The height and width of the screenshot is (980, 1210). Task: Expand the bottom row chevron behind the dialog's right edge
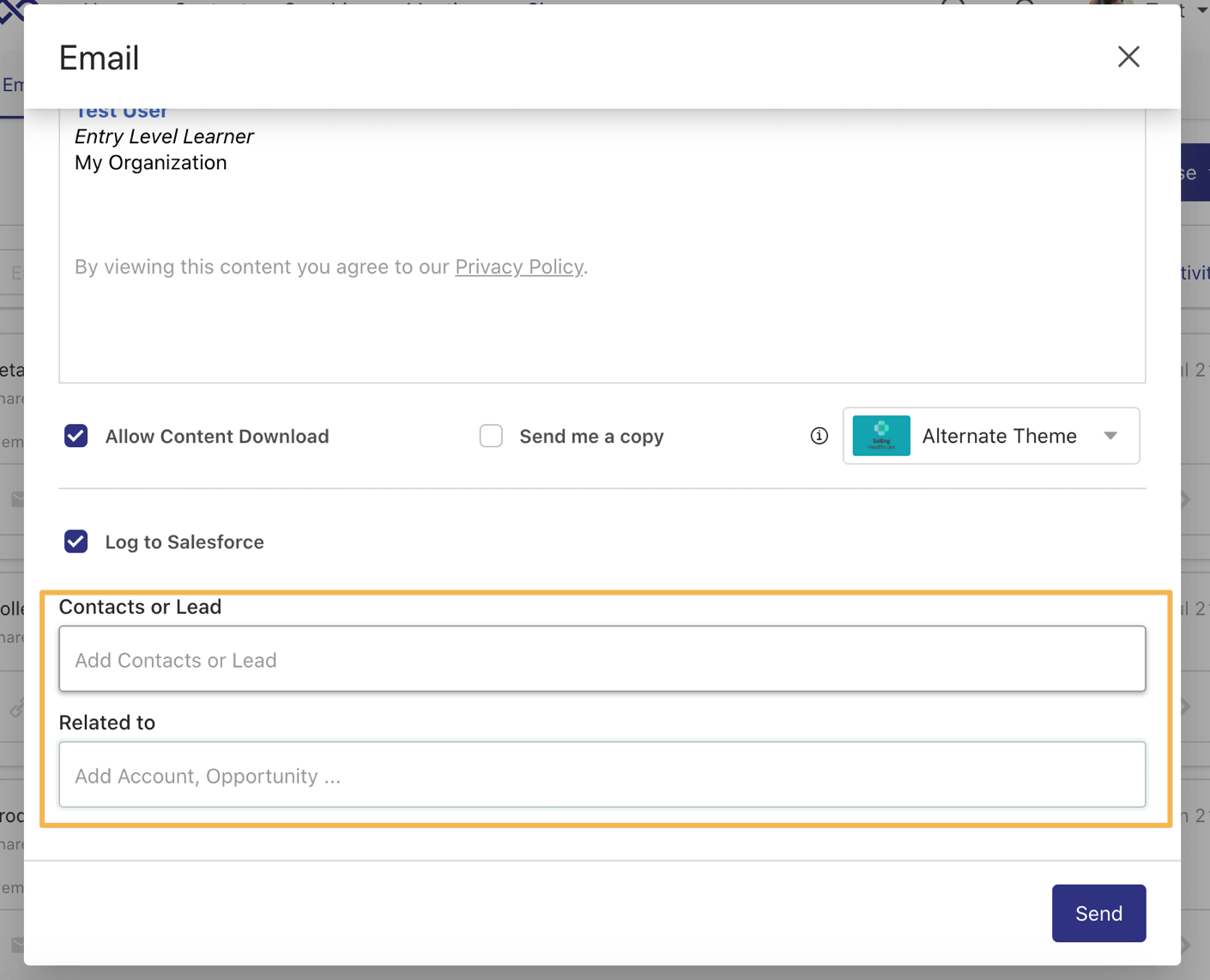coord(1187,945)
